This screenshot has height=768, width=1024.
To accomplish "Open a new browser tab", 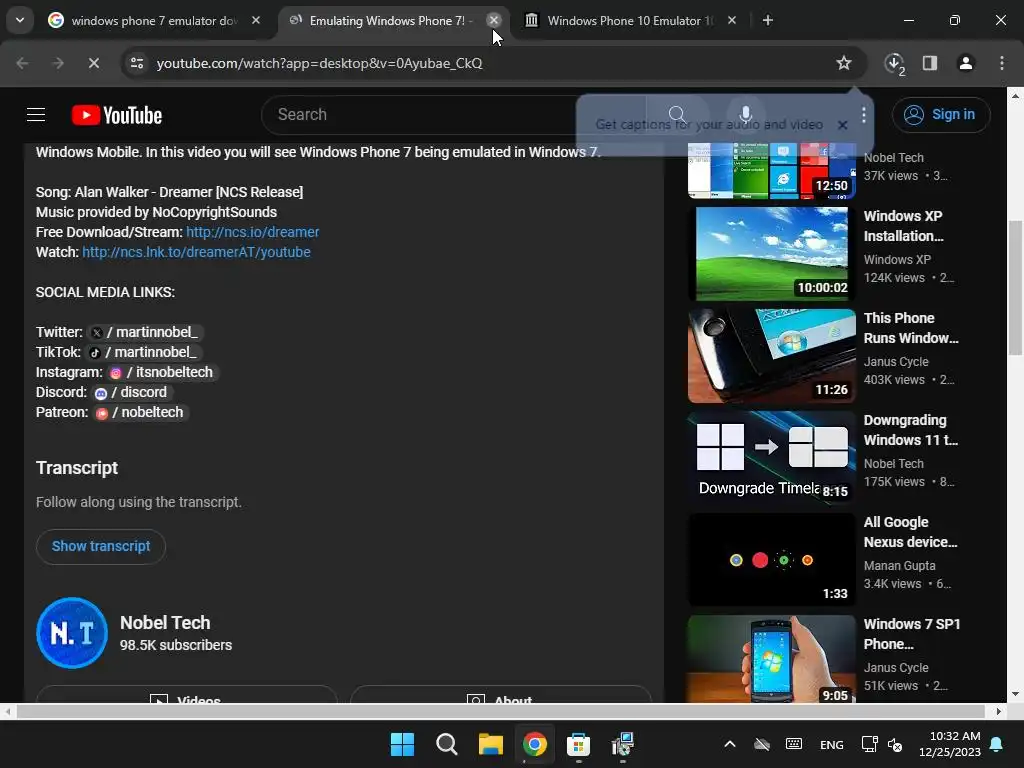I will [768, 20].
